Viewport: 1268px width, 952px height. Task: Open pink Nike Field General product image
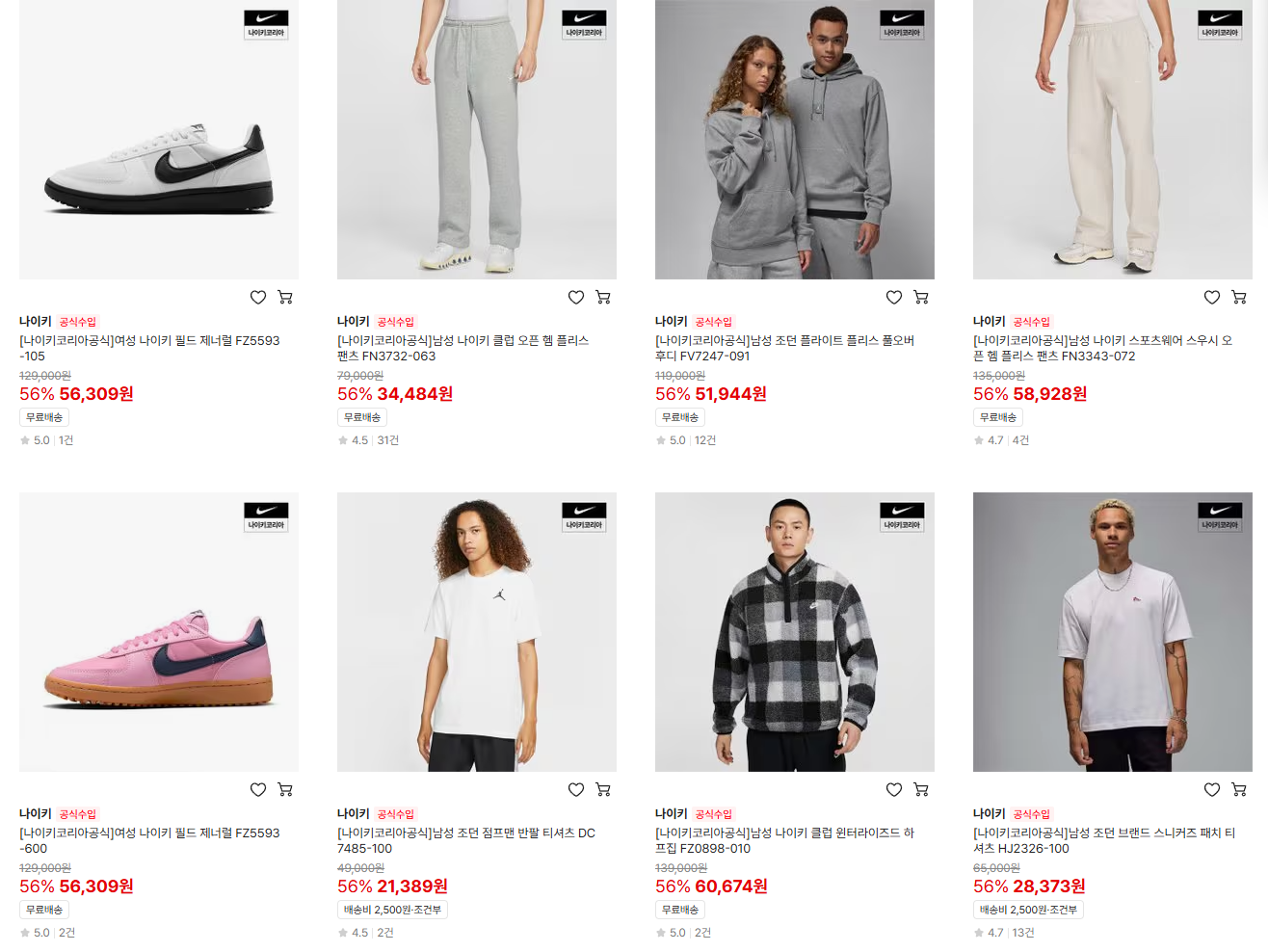coord(159,632)
